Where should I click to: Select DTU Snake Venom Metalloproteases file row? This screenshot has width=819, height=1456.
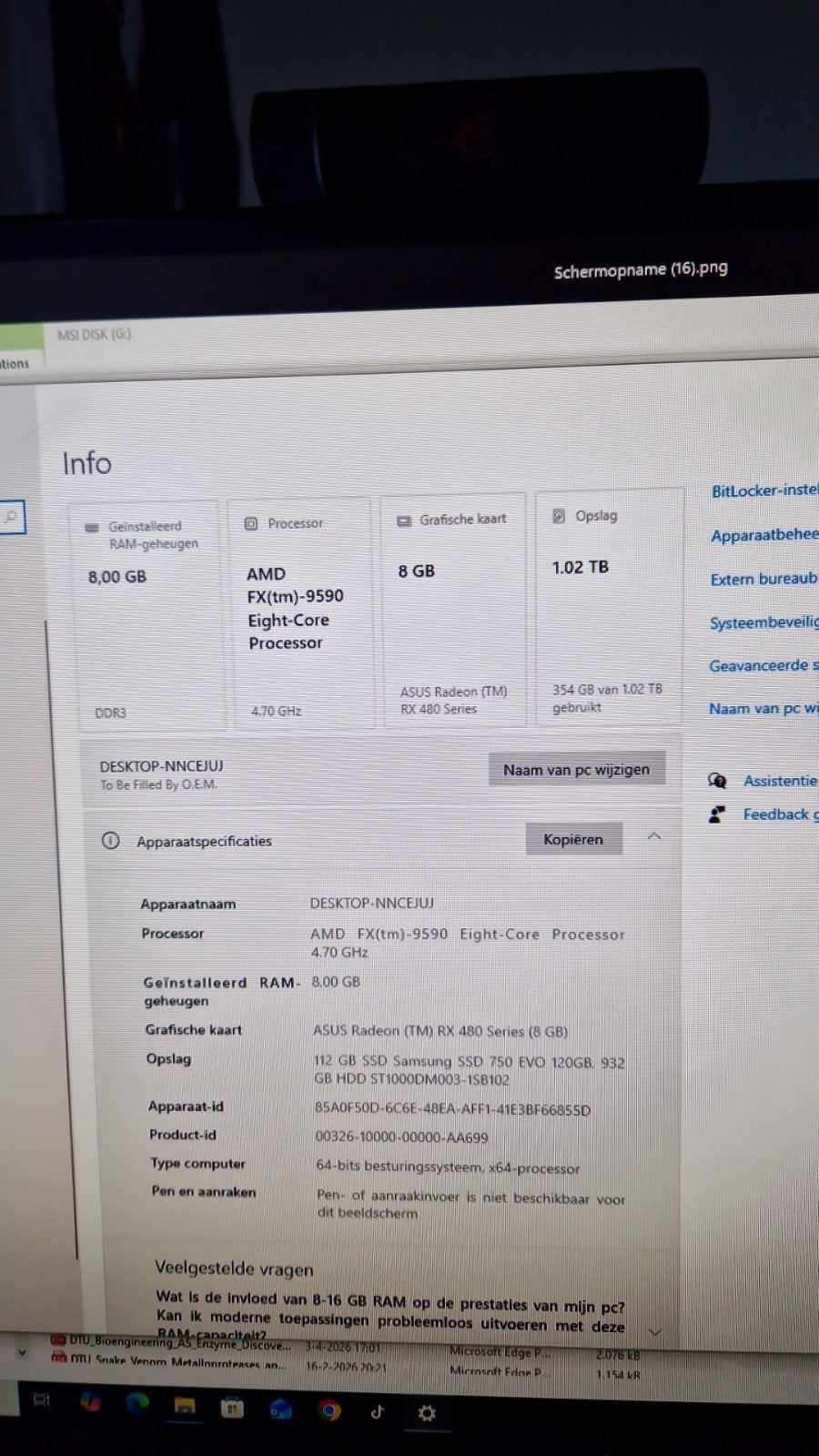tap(346, 1367)
